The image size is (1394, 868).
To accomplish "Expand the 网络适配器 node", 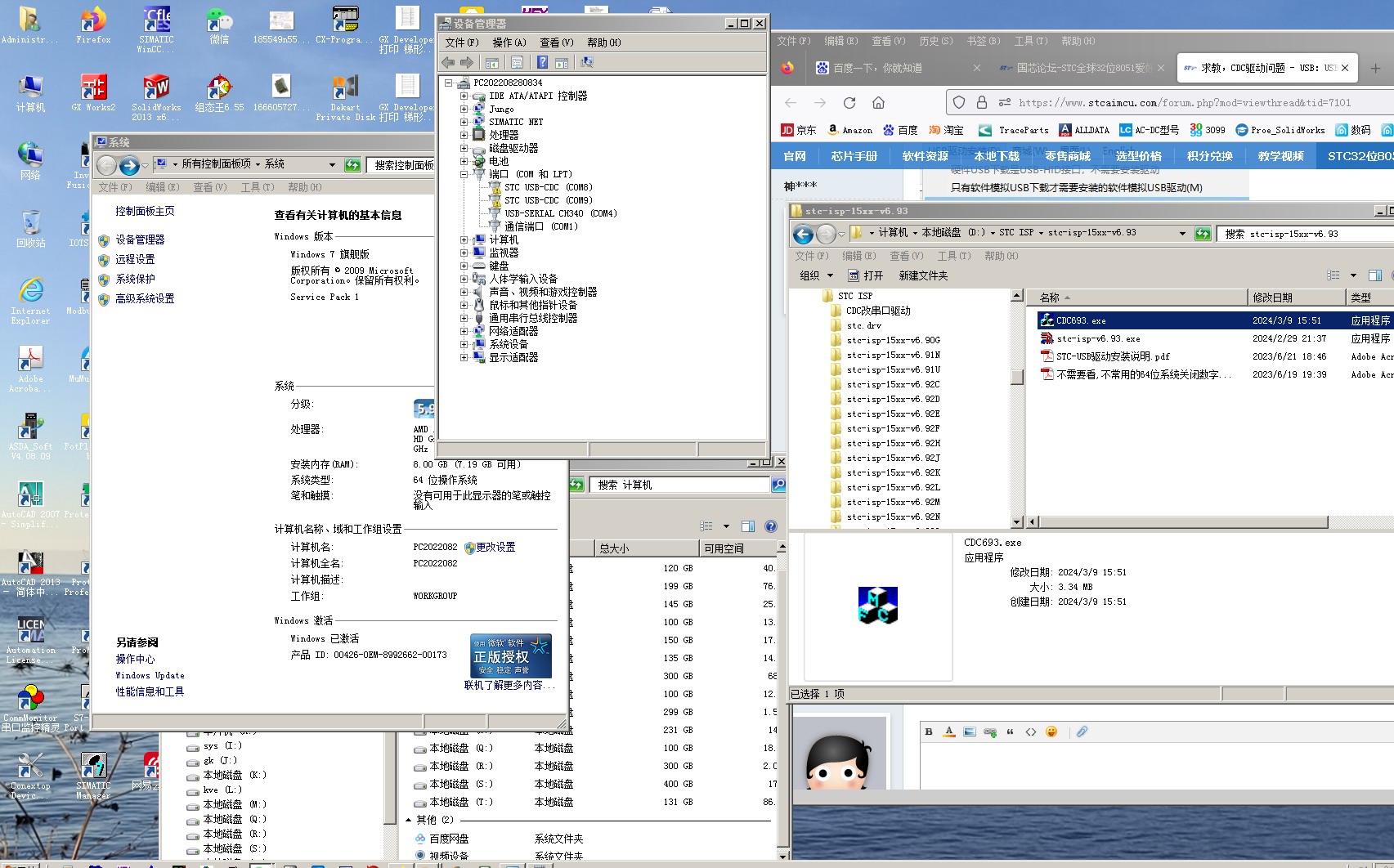I will pyautogui.click(x=464, y=331).
